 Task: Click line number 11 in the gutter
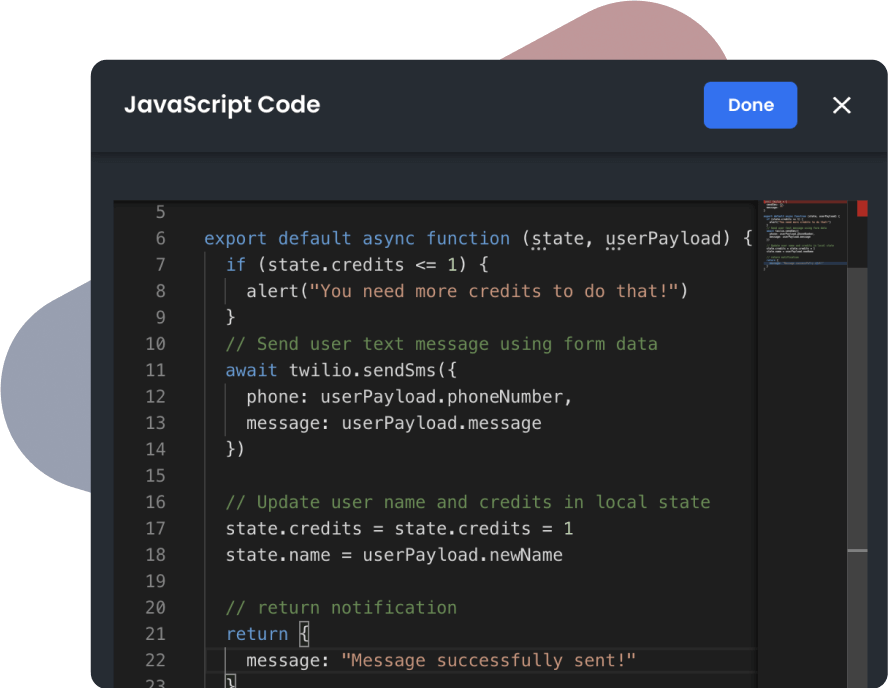tap(155, 370)
